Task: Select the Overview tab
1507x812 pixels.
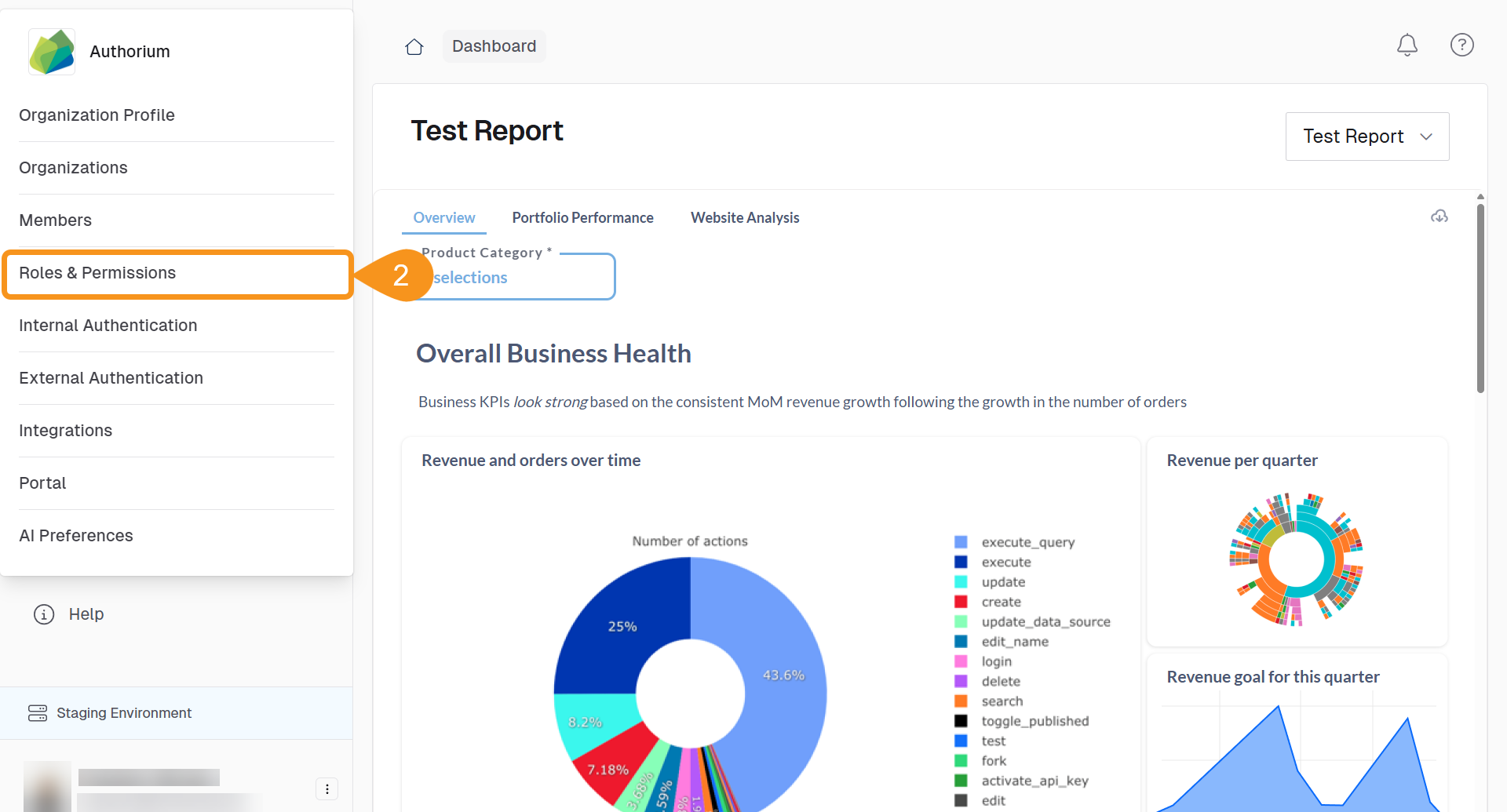Action: click(x=444, y=218)
